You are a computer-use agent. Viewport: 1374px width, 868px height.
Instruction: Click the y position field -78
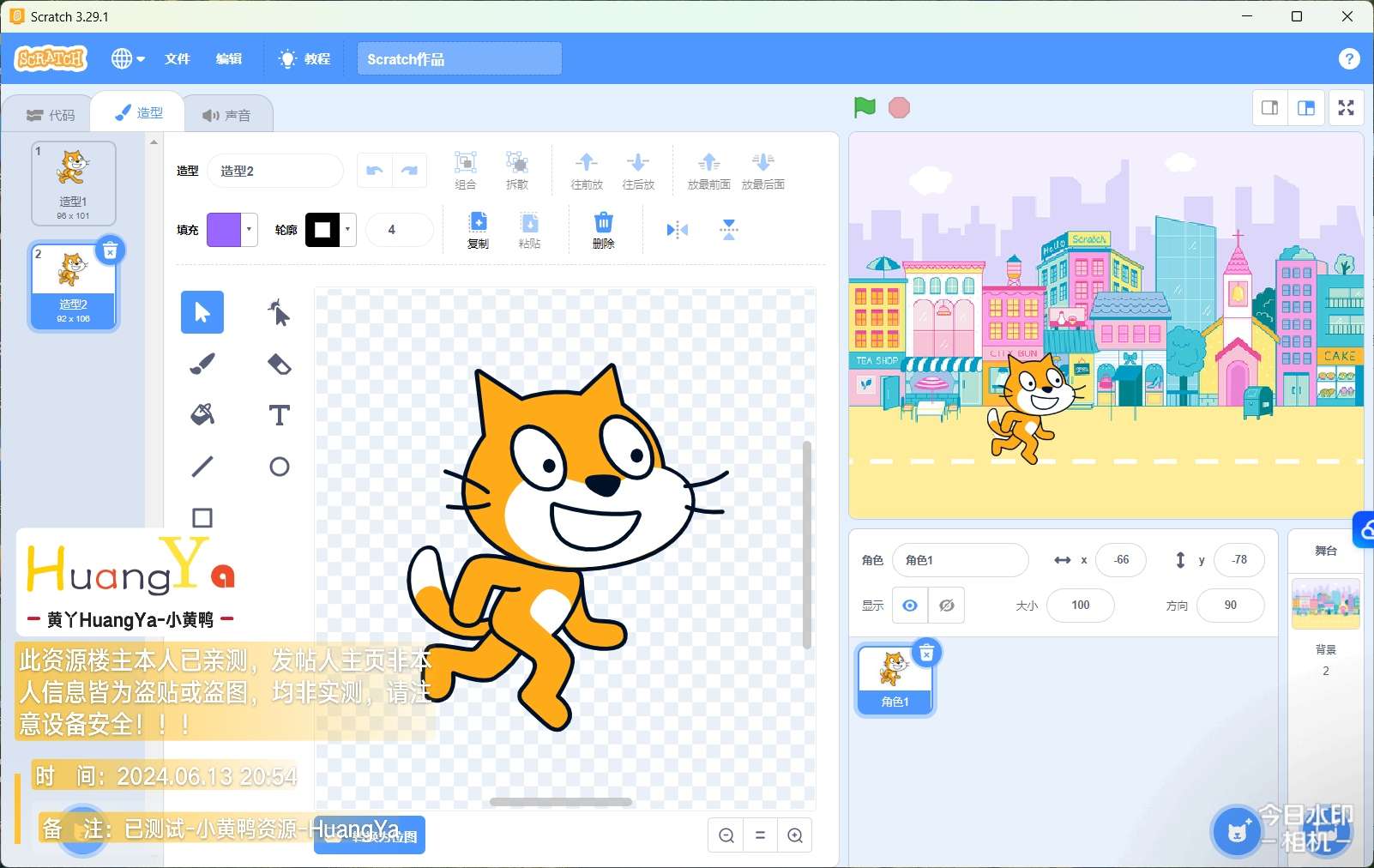[x=1239, y=560]
